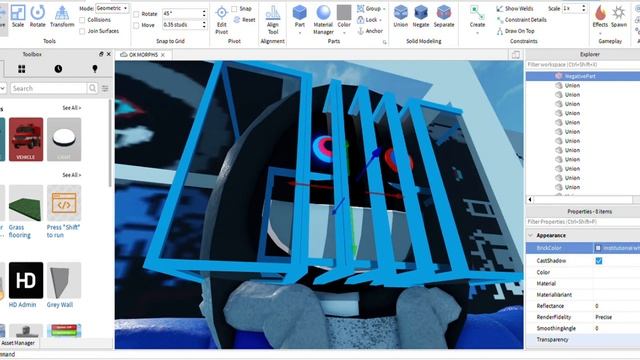Open the Grey Wall asset link
Screen dimensions: 640x360
coord(60,305)
